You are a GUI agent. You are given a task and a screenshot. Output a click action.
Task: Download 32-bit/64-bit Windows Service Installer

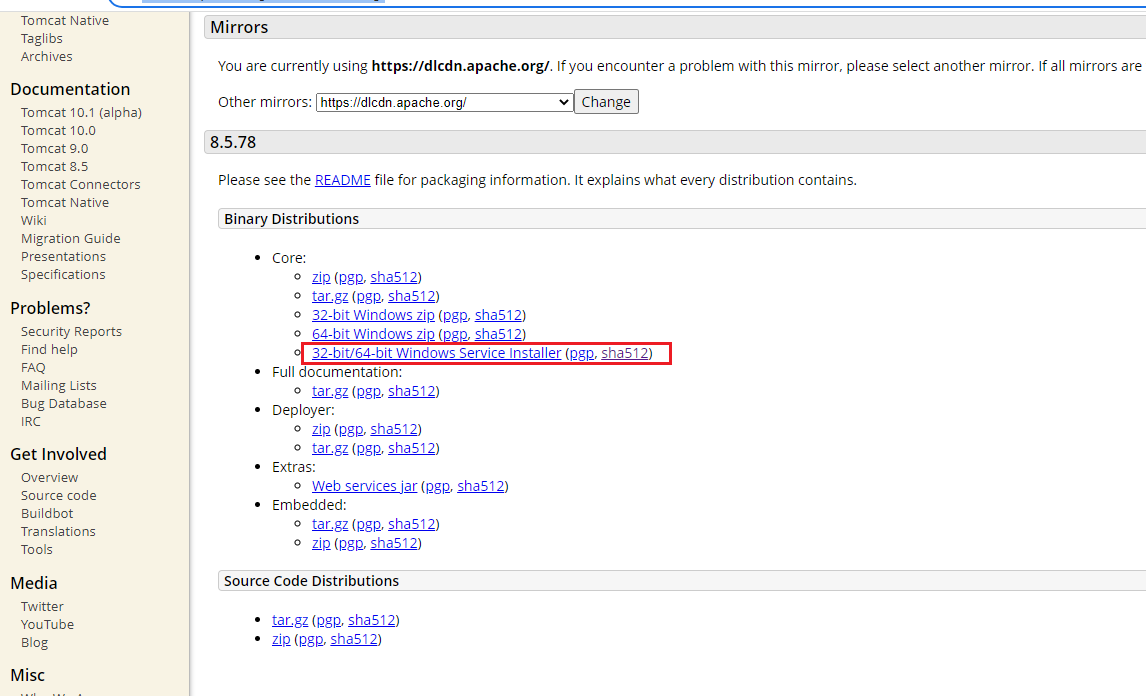coord(436,353)
